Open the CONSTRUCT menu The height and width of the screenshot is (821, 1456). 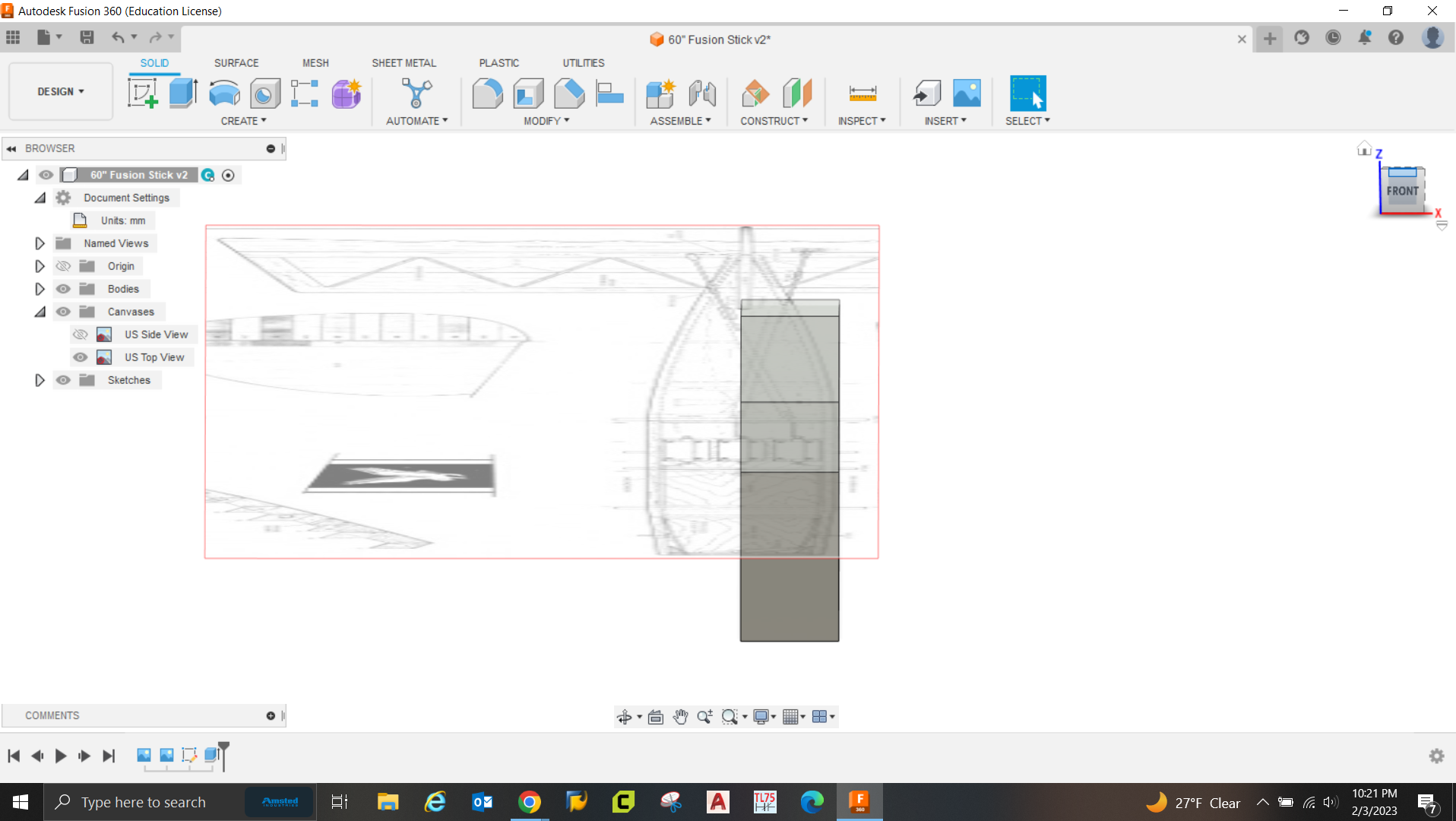(x=774, y=121)
